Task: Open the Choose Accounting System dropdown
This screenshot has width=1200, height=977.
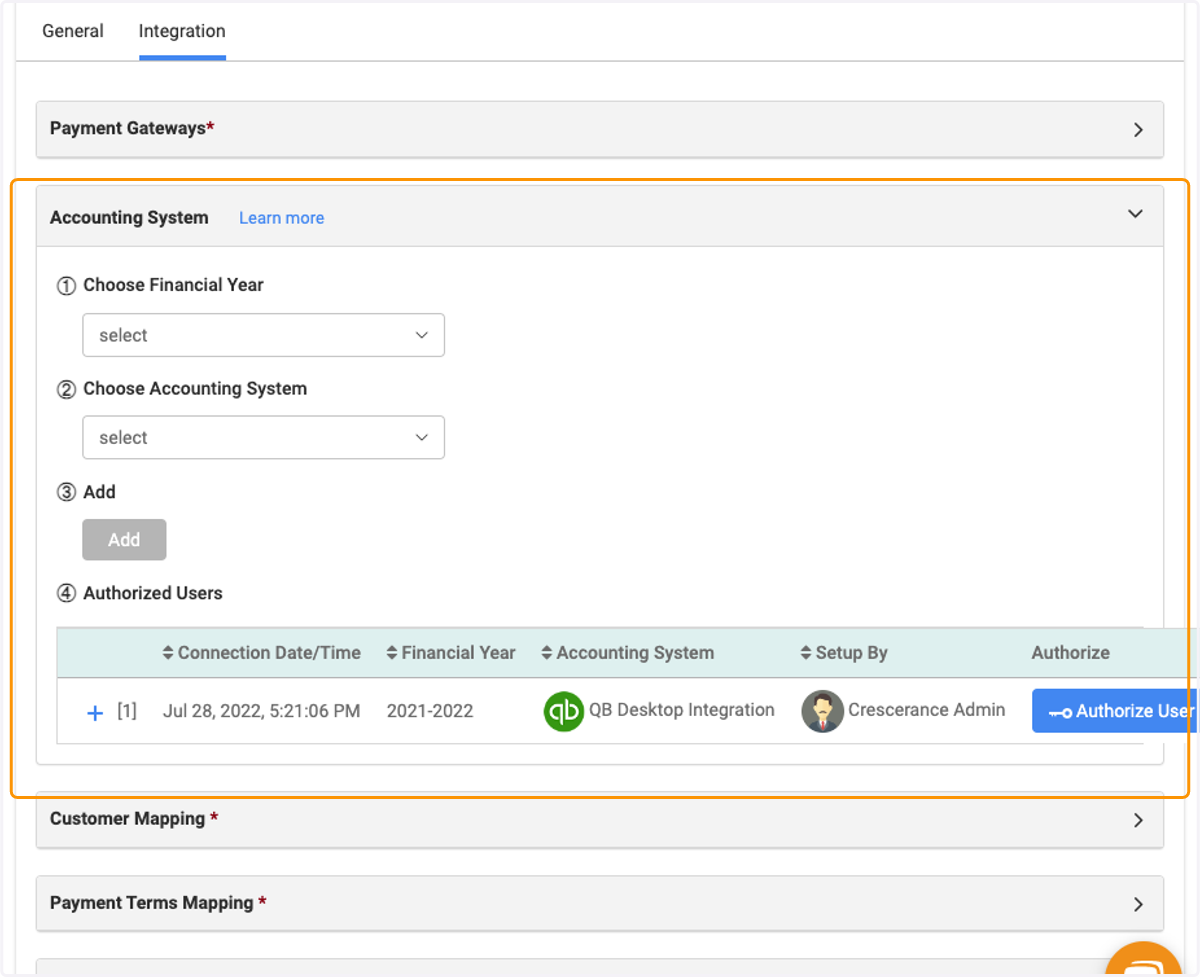Action: pos(263,437)
